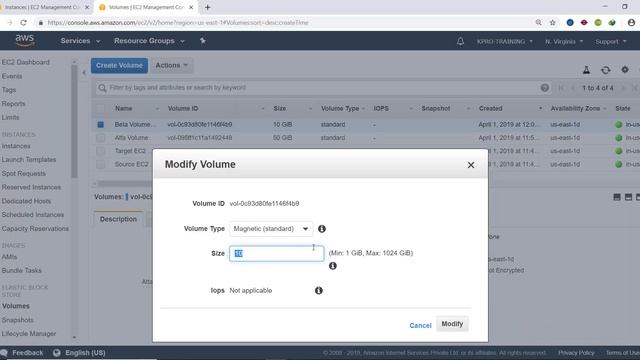The height and width of the screenshot is (360, 640).
Task: Open the browser profile avatar icon
Action: click(x=631, y=23)
